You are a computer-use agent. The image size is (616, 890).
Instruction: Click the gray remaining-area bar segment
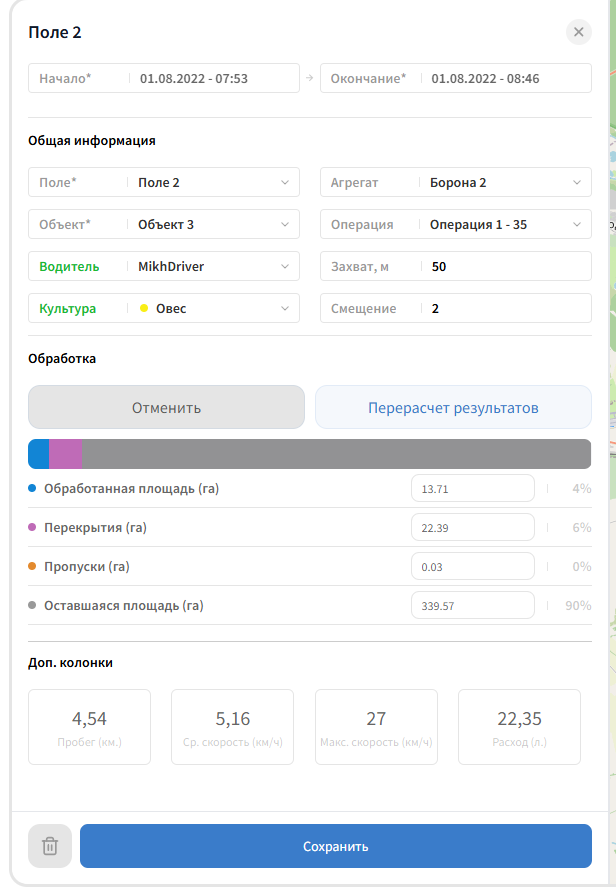click(337, 454)
